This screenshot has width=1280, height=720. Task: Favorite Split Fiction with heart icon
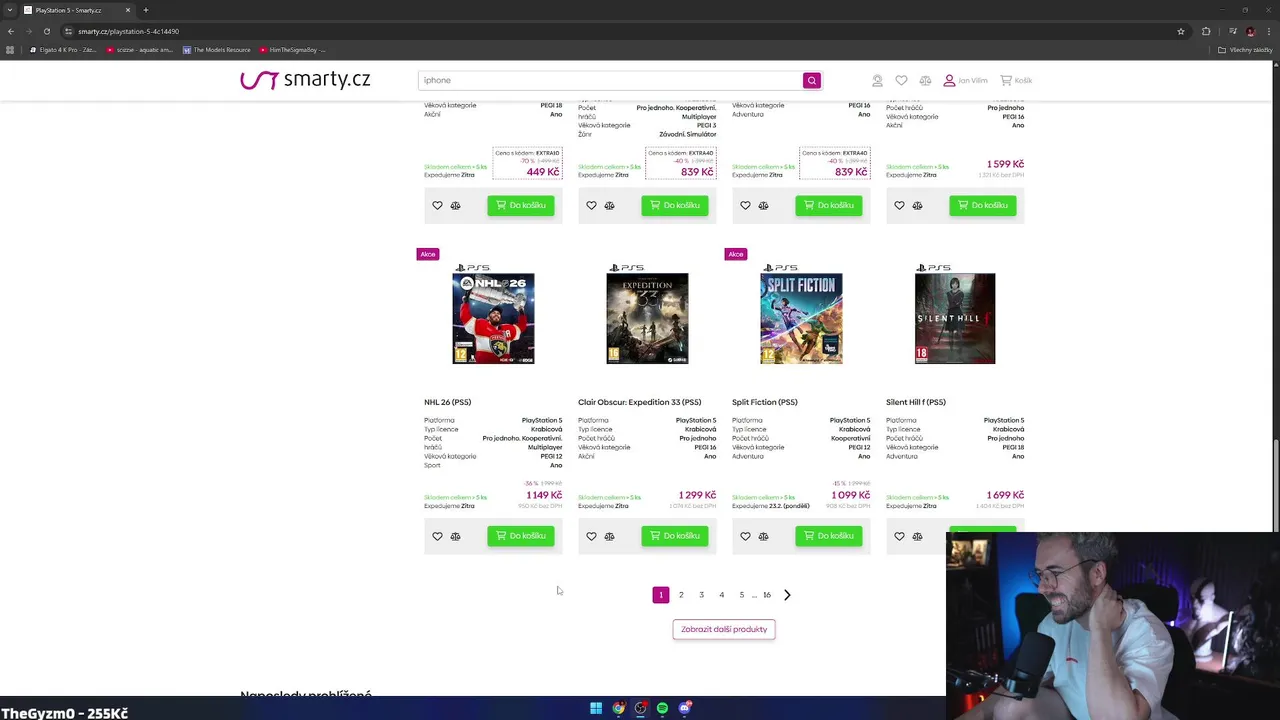point(745,536)
